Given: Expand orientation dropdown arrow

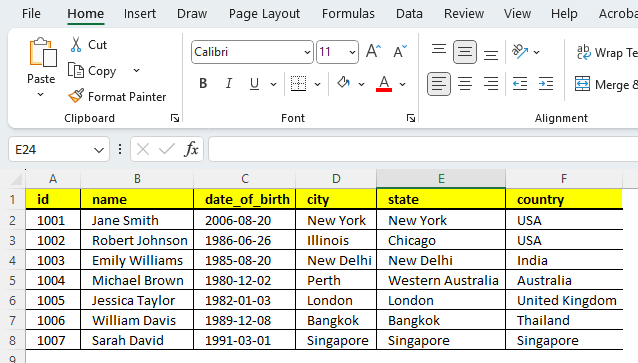Looking at the screenshot, I should 536,52.
